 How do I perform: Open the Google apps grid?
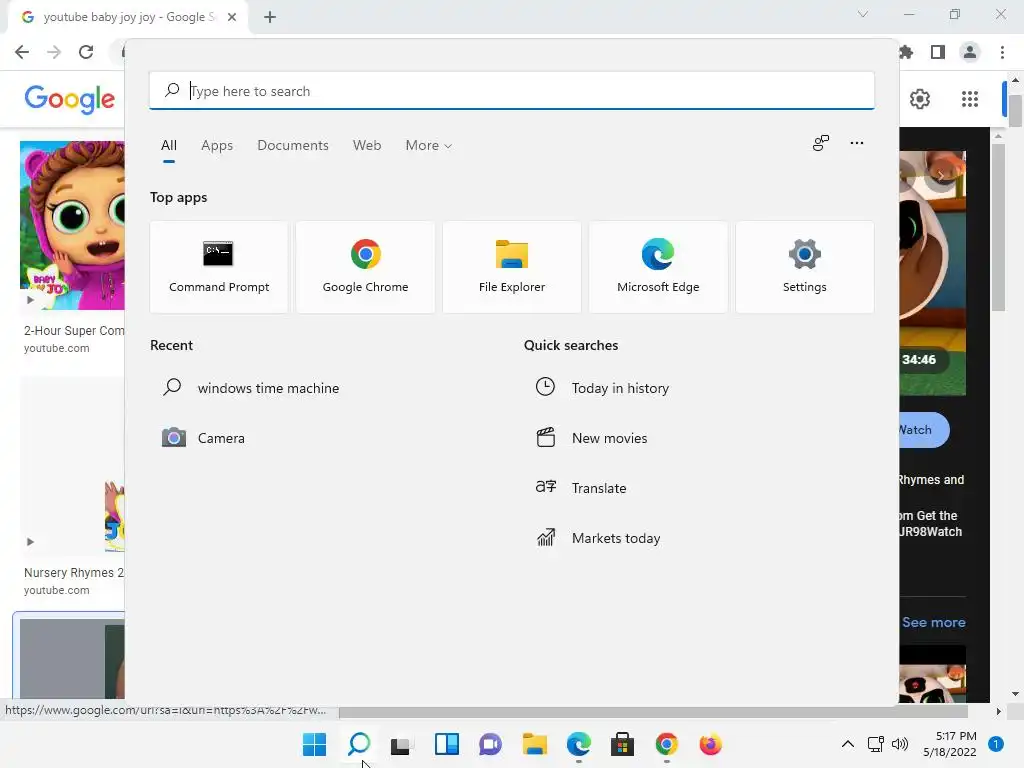point(970,99)
